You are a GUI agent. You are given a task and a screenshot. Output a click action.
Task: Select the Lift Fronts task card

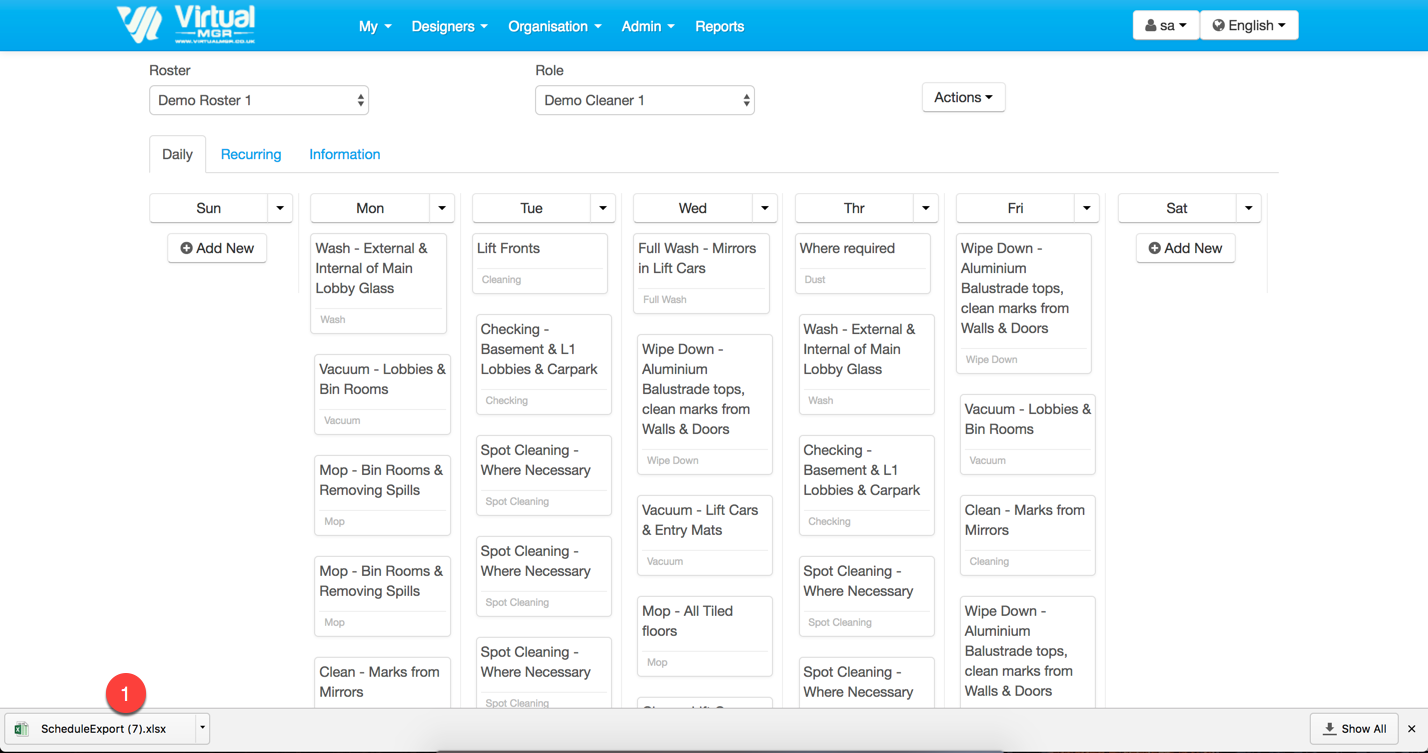[x=540, y=263]
